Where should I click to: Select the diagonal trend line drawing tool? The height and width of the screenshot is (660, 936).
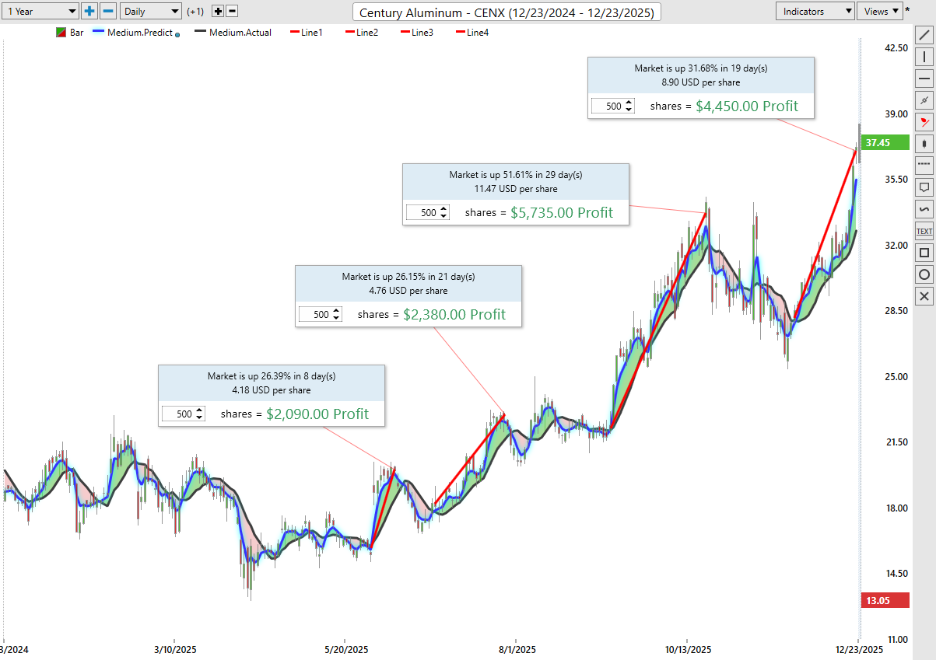[x=924, y=35]
